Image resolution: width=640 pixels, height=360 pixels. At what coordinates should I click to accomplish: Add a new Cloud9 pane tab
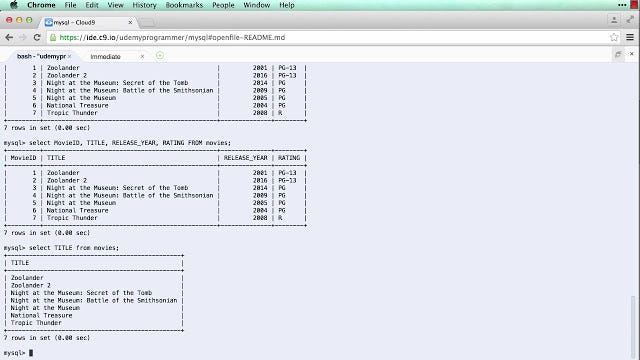click(160, 56)
